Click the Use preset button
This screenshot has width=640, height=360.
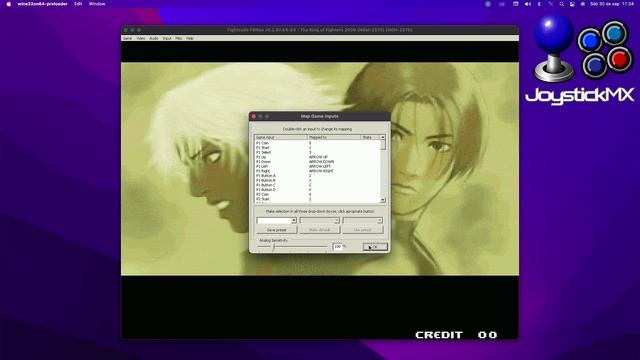(362, 230)
